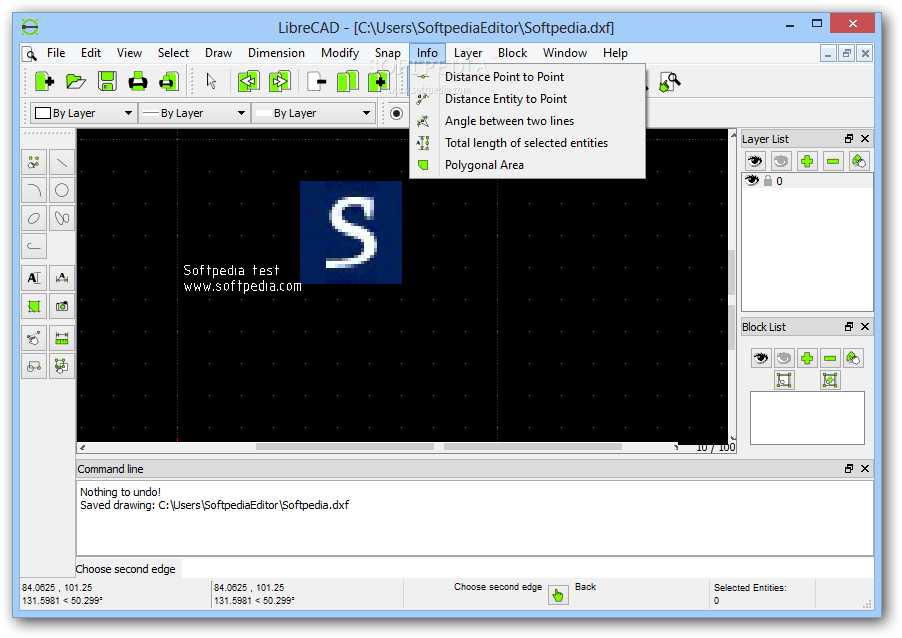Open the Modify menu
The height and width of the screenshot is (638, 902).
coord(340,53)
